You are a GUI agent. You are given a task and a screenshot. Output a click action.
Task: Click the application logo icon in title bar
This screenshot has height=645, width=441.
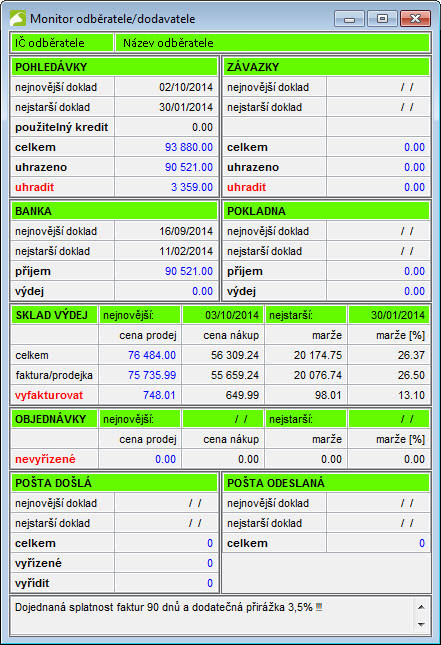tap(18, 19)
